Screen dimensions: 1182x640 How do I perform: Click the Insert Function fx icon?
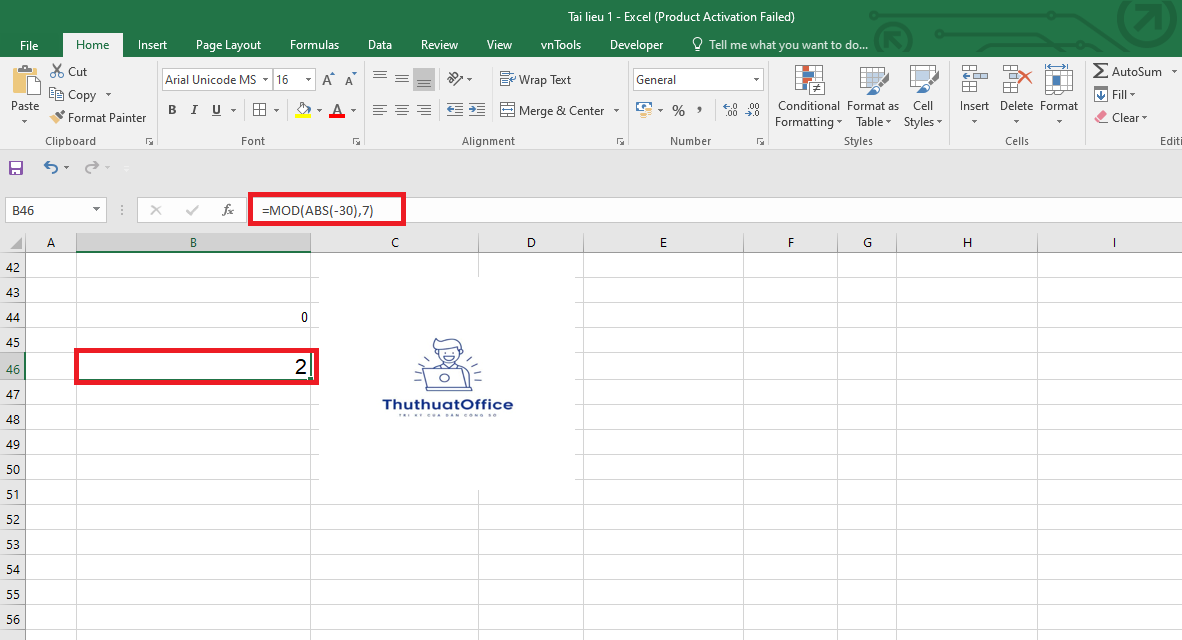pyautogui.click(x=228, y=210)
